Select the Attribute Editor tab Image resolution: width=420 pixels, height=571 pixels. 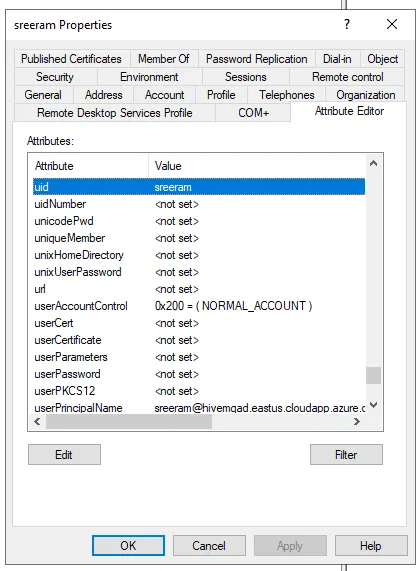coord(349,111)
